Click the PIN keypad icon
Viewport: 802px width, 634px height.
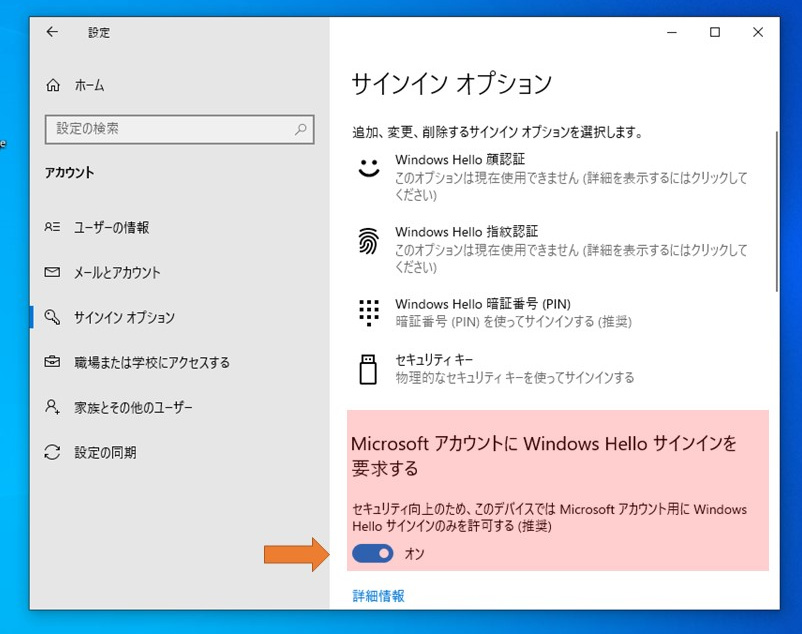[x=369, y=312]
